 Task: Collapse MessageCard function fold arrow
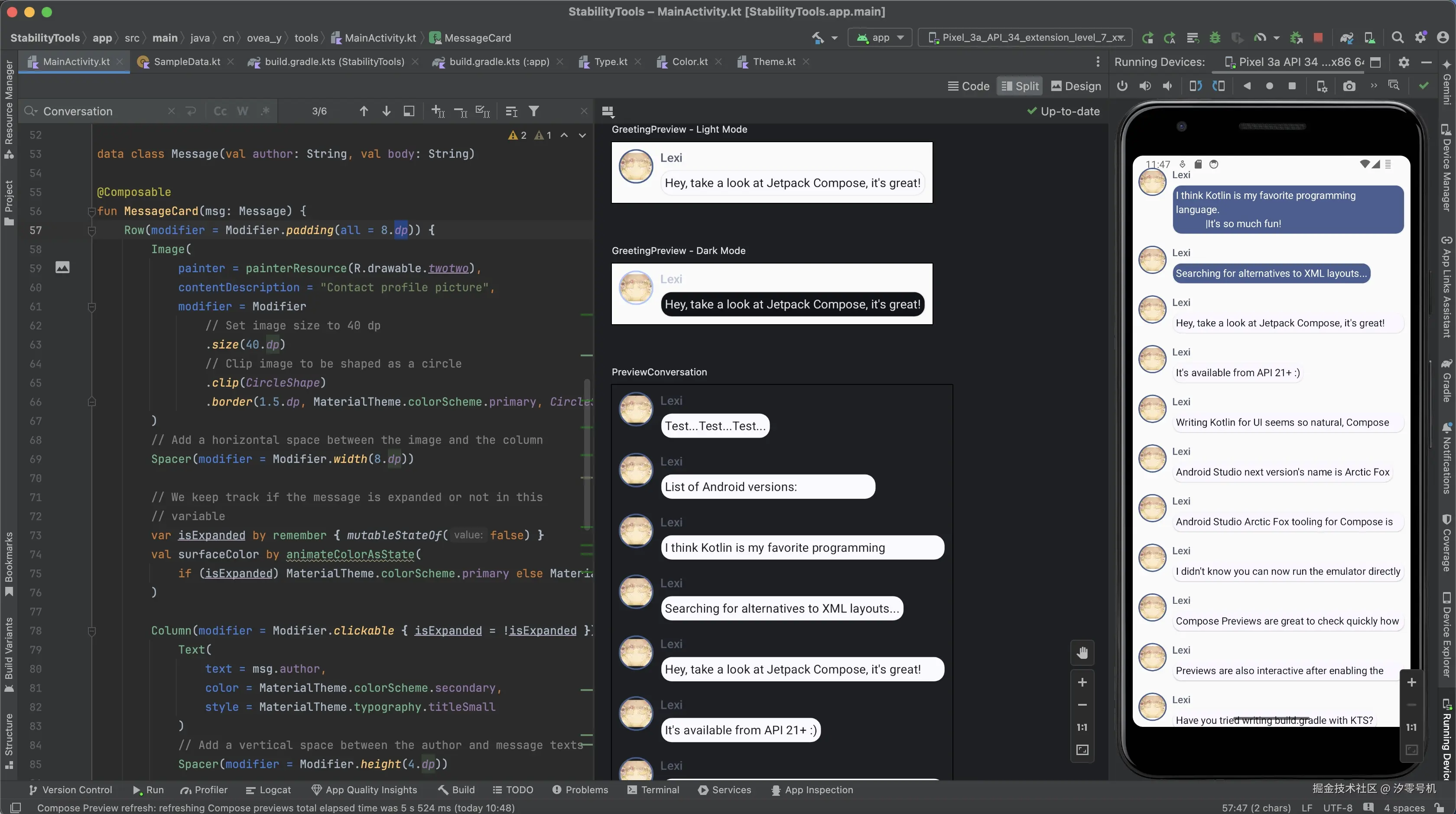coord(91,212)
